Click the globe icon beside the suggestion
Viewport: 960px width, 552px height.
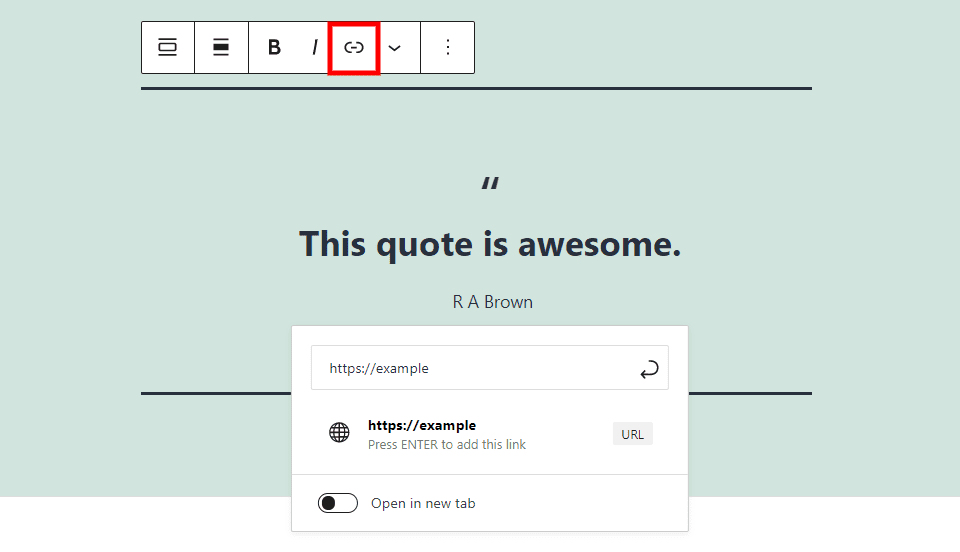click(339, 433)
